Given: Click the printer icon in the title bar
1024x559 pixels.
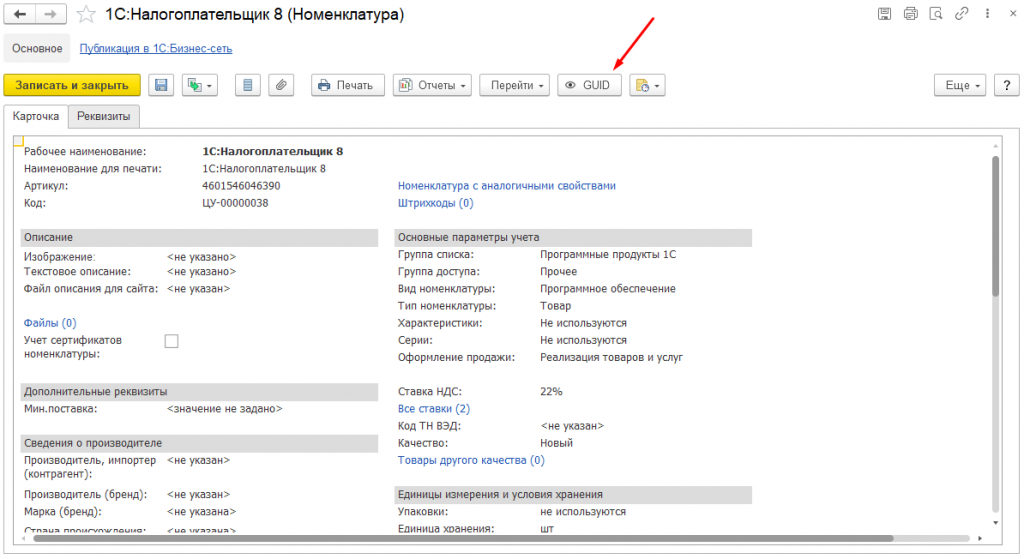Looking at the screenshot, I should pyautogui.click(x=910, y=14).
